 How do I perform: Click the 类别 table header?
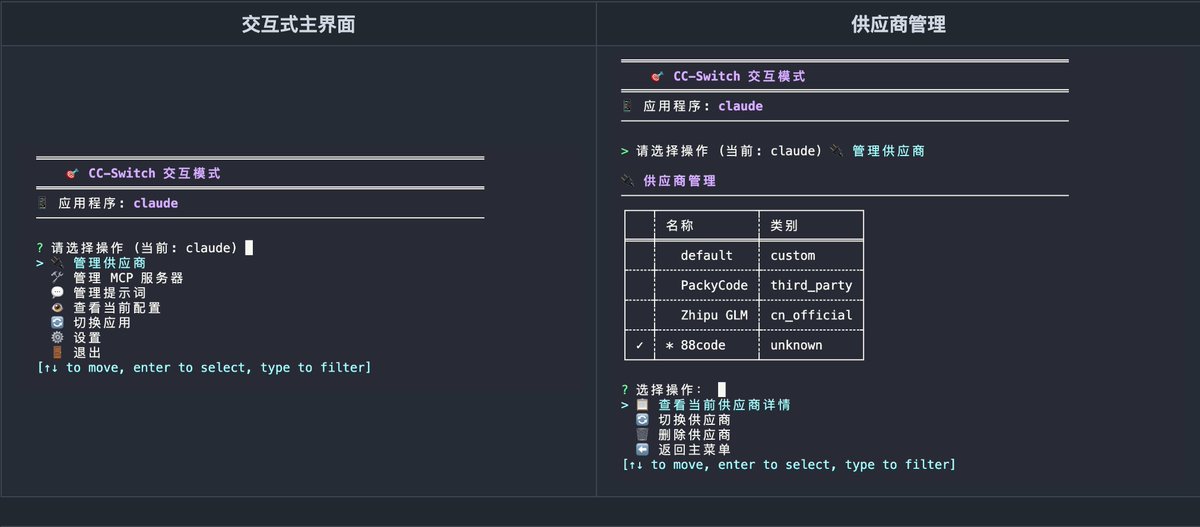[x=784, y=226]
